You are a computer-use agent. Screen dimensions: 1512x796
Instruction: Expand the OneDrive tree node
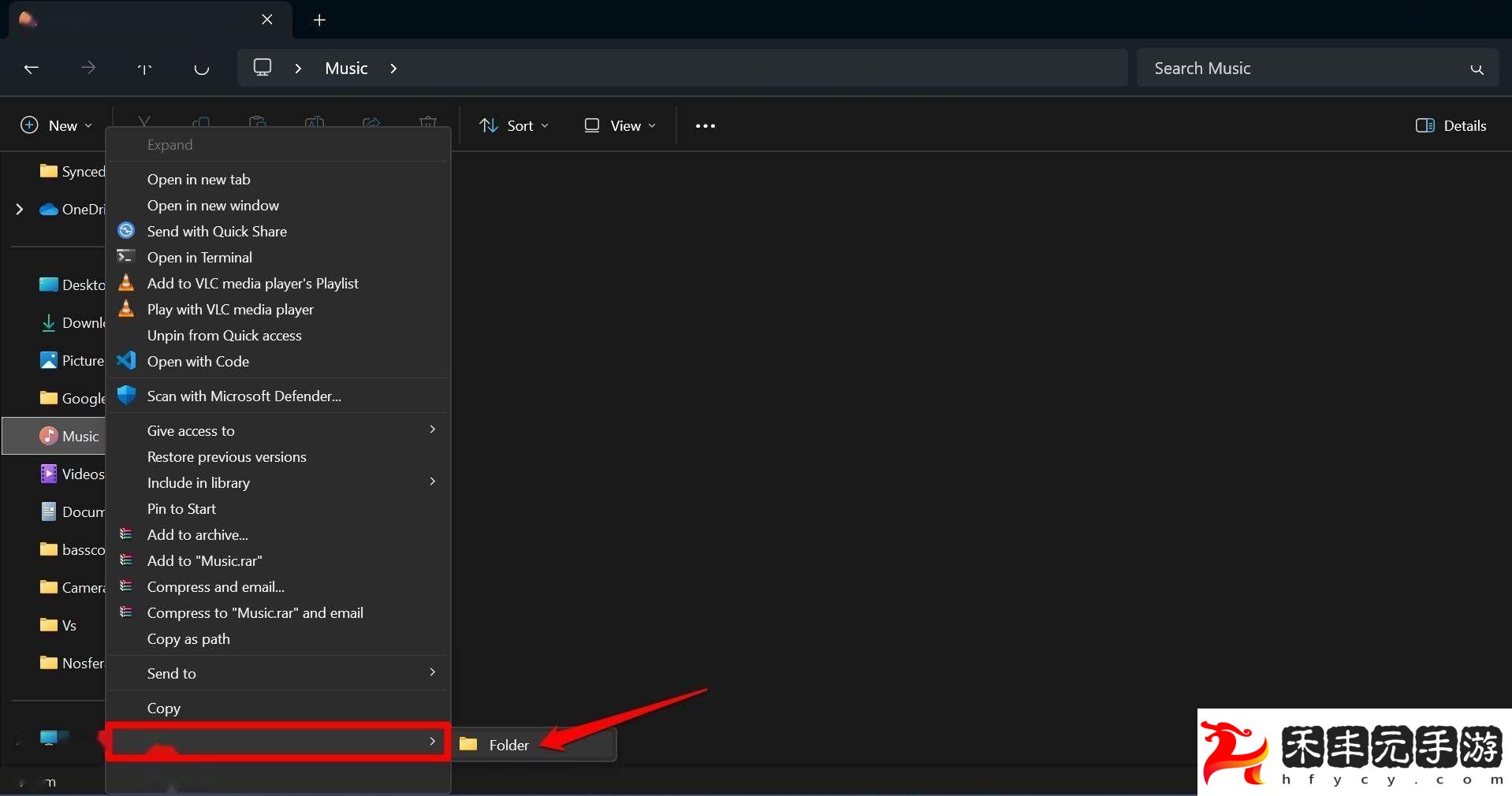(x=20, y=209)
